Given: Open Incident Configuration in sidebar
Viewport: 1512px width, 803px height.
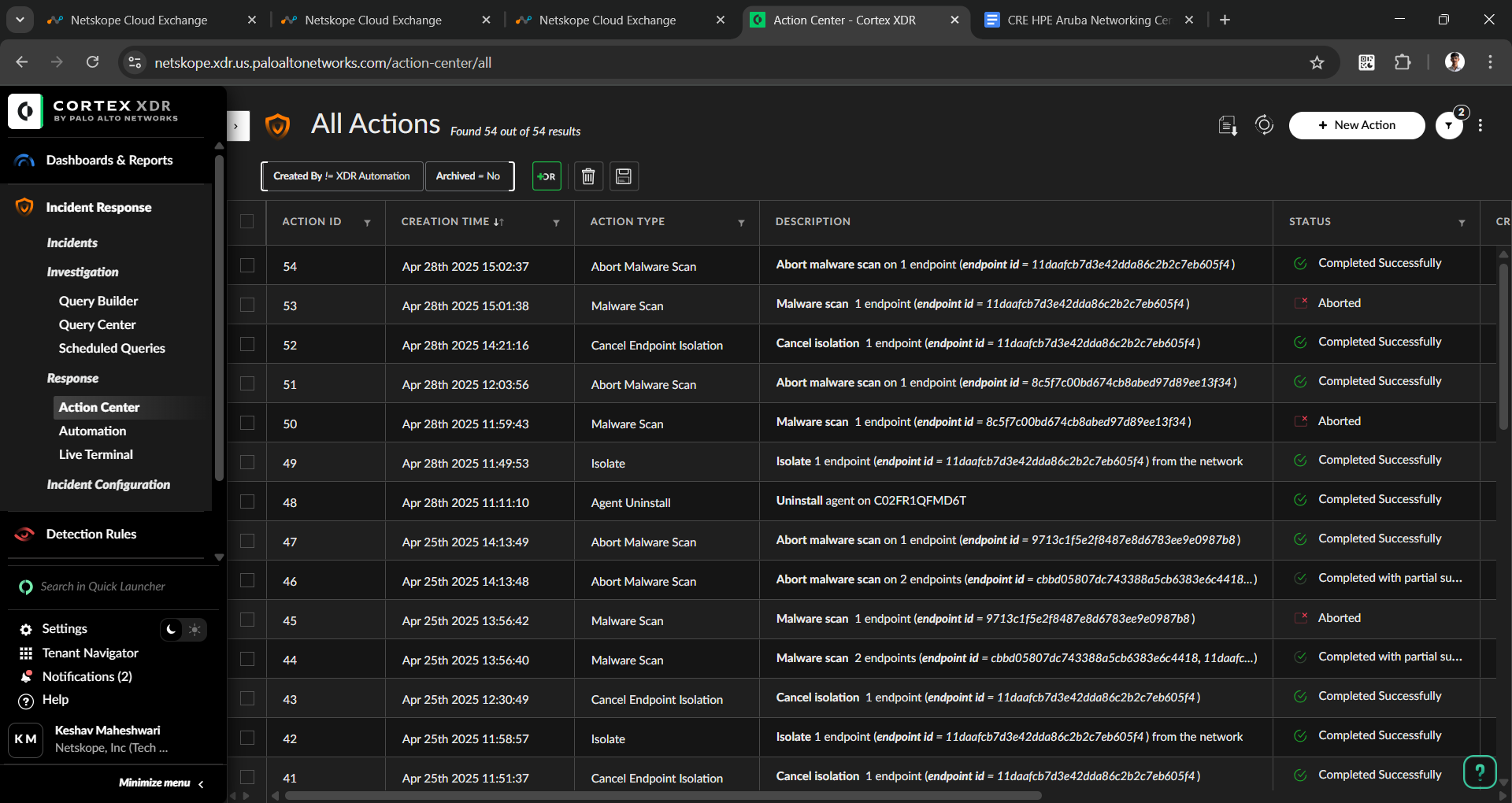Looking at the screenshot, I should coord(109,485).
